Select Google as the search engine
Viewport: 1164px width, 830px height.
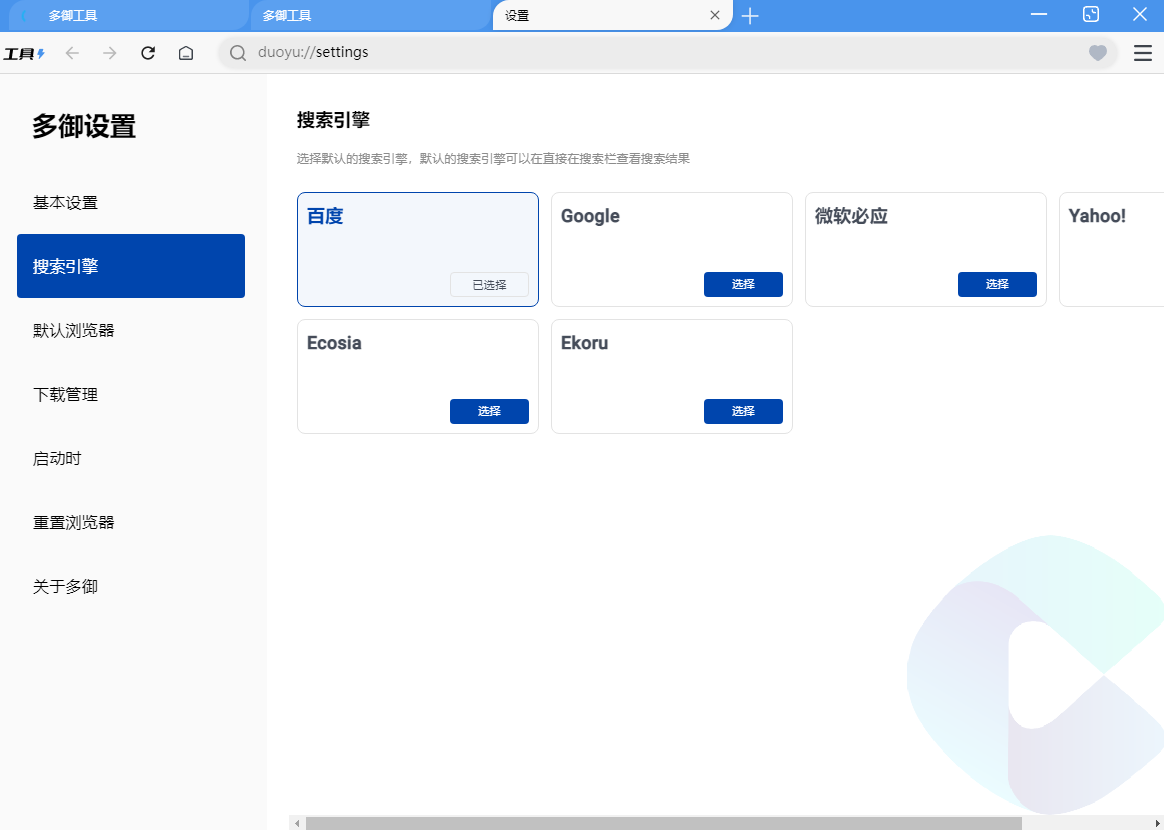coord(743,284)
